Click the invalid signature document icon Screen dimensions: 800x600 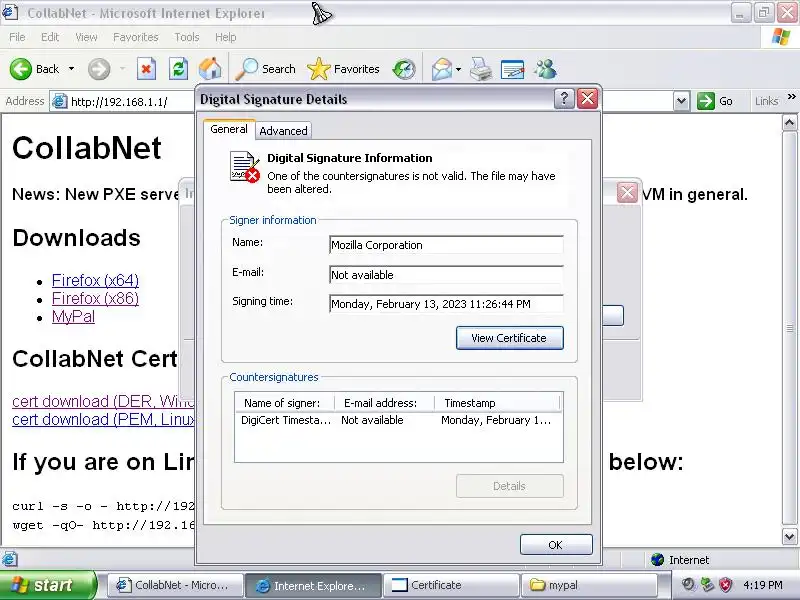pyautogui.click(x=245, y=167)
